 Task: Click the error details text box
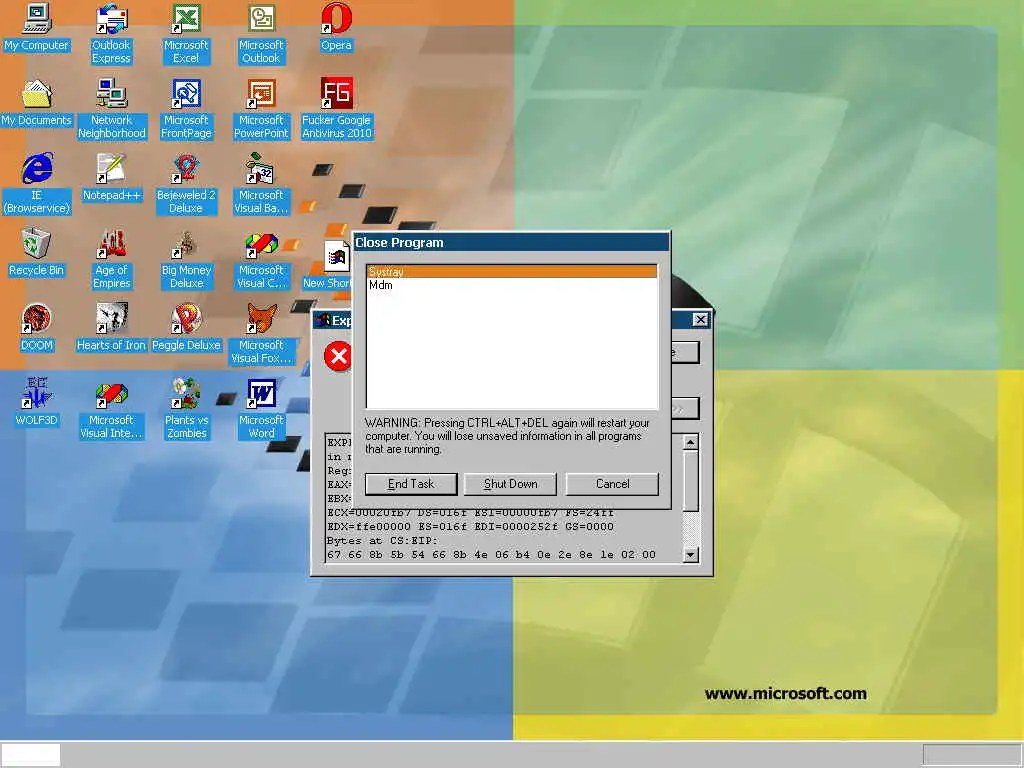pos(504,536)
